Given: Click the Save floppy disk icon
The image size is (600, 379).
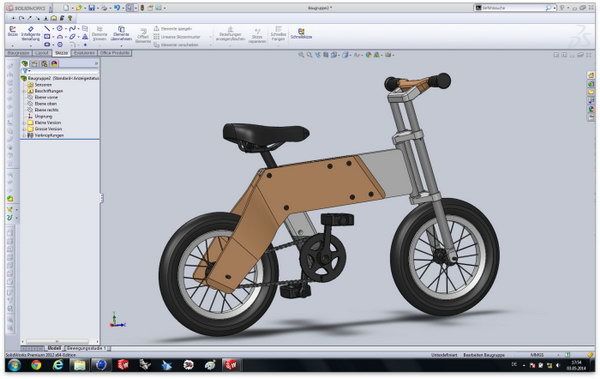Looking at the screenshot, I should click(x=91, y=8).
